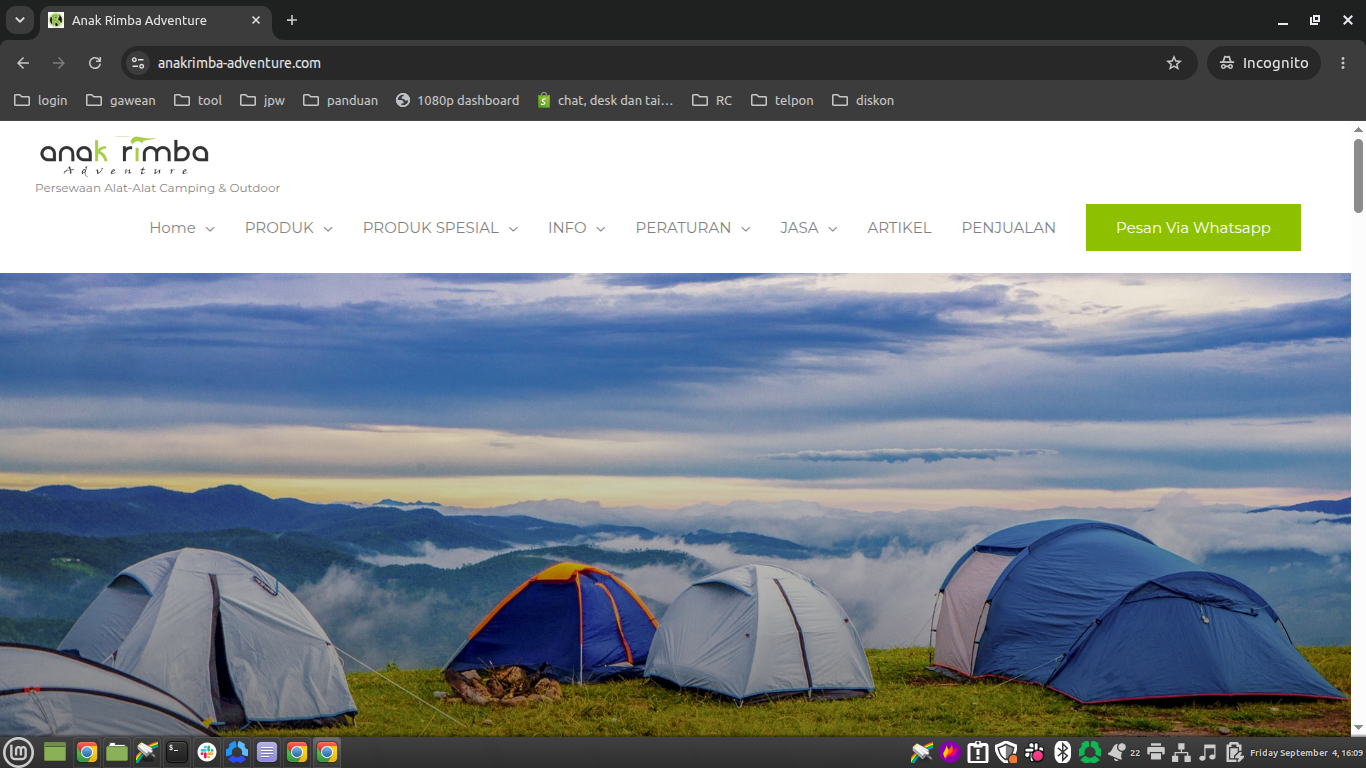
Task: Click the Bluetooth icon in system tray
Action: [x=1062, y=752]
